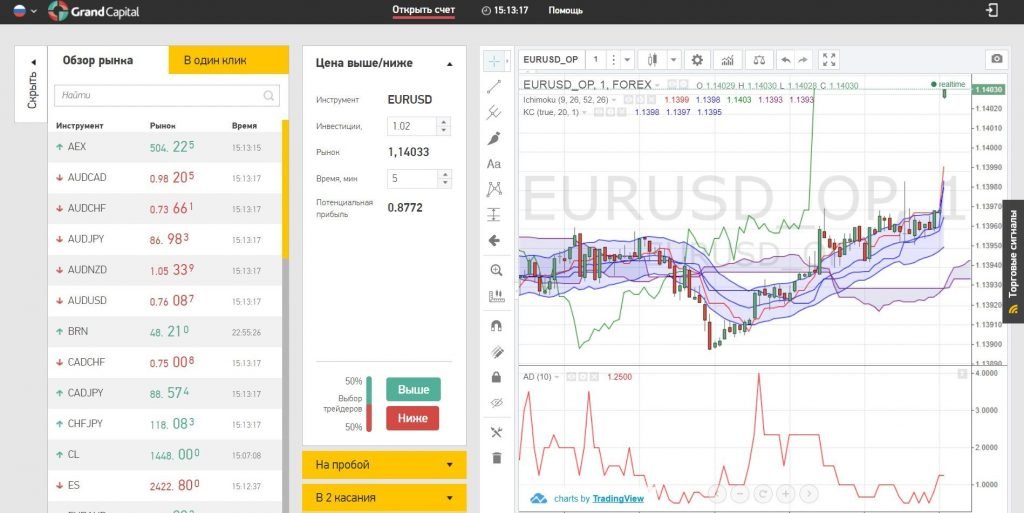Select the brush drawing tool
The width and height of the screenshot is (1024, 513).
point(494,138)
